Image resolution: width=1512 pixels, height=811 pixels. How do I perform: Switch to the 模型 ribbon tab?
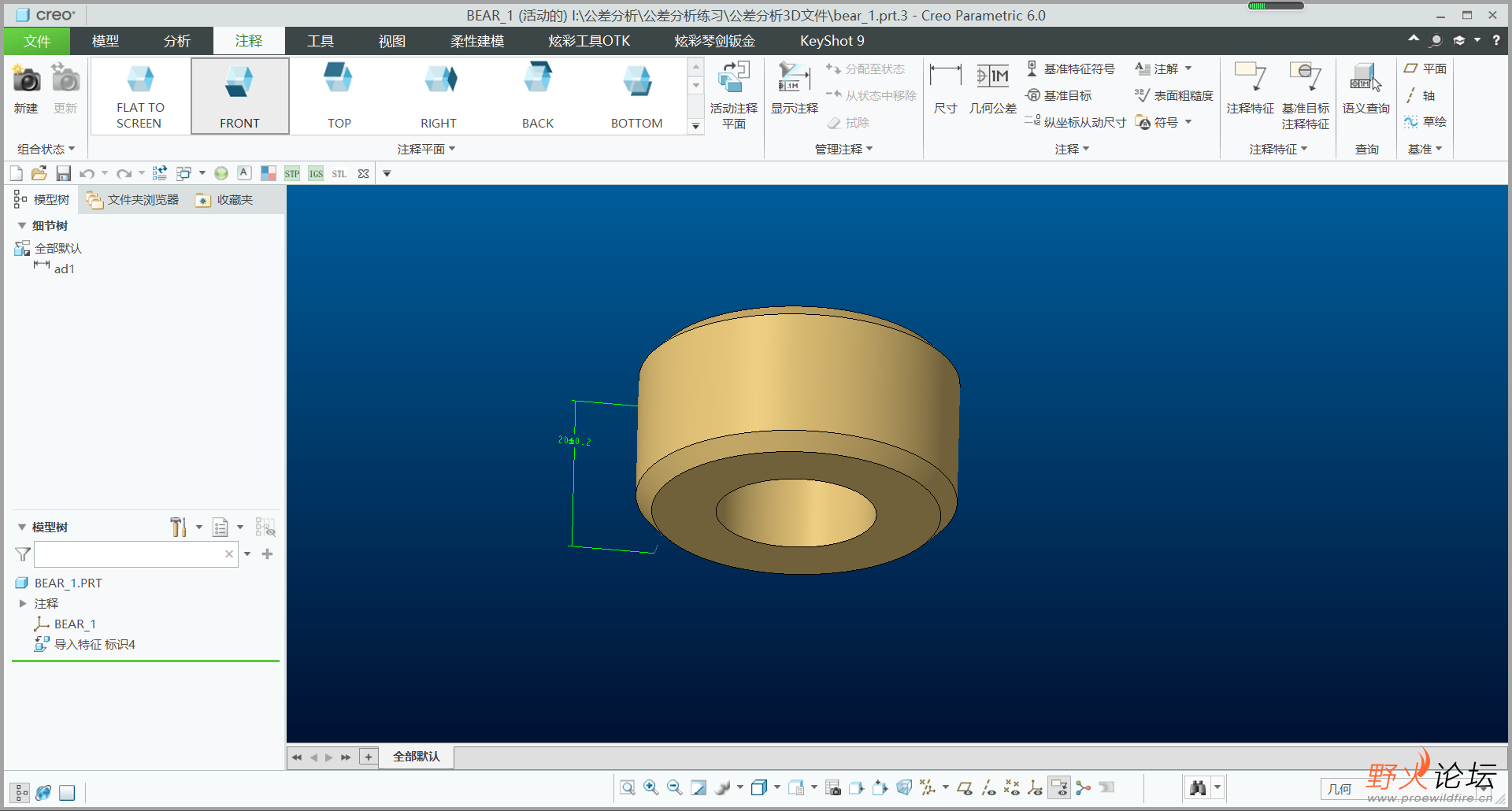(x=106, y=41)
